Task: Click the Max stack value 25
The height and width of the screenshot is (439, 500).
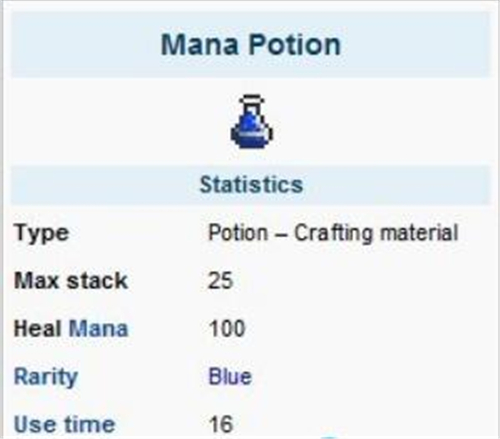Action: tap(220, 281)
